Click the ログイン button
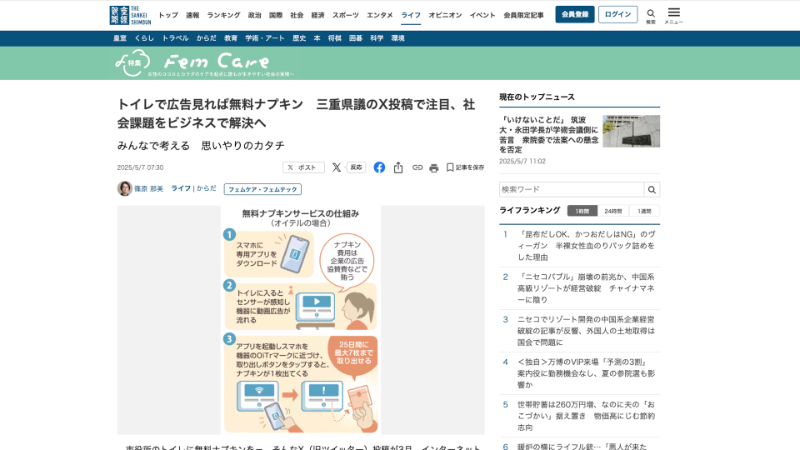 pyautogui.click(x=618, y=15)
